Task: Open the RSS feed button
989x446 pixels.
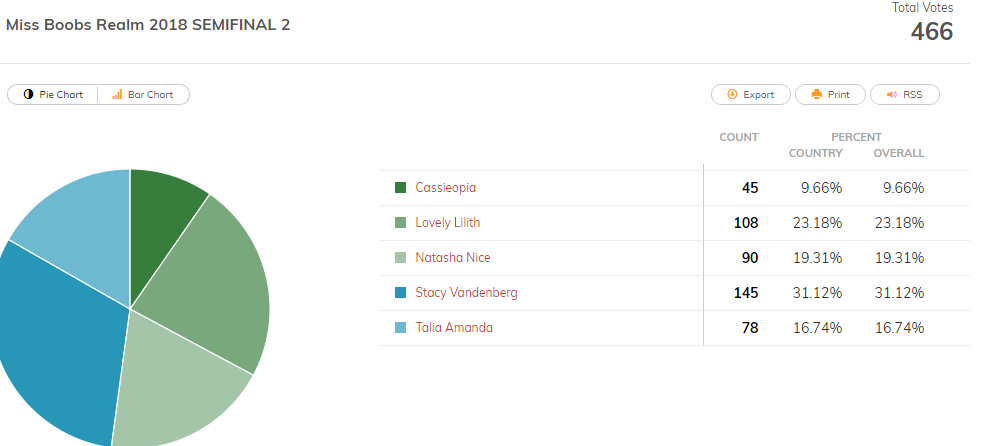Action: coord(904,95)
